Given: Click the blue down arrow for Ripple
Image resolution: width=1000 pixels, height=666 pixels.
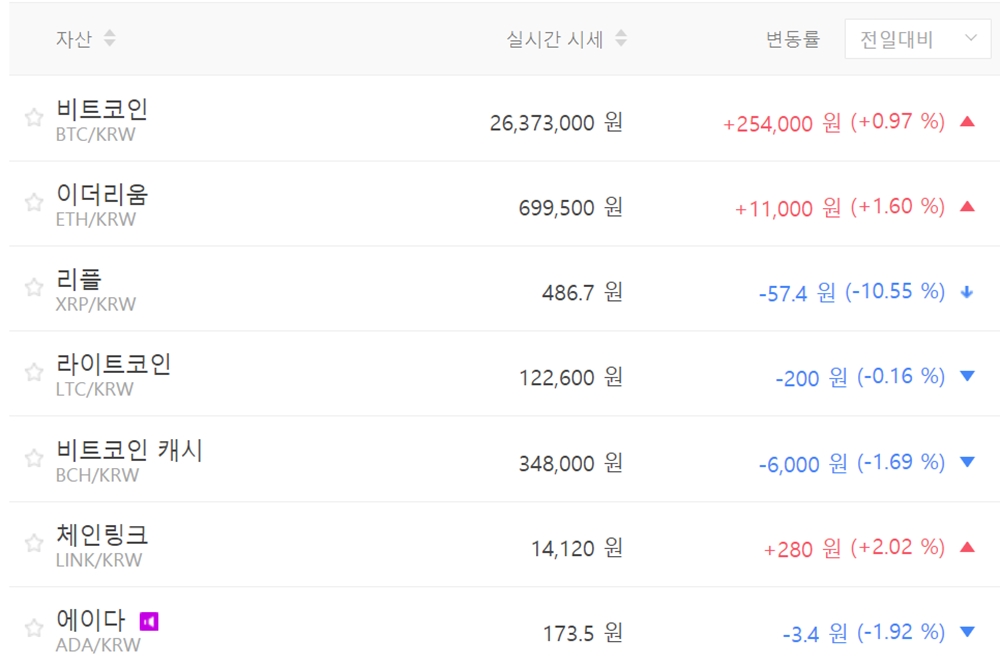Looking at the screenshot, I should coord(966,292).
